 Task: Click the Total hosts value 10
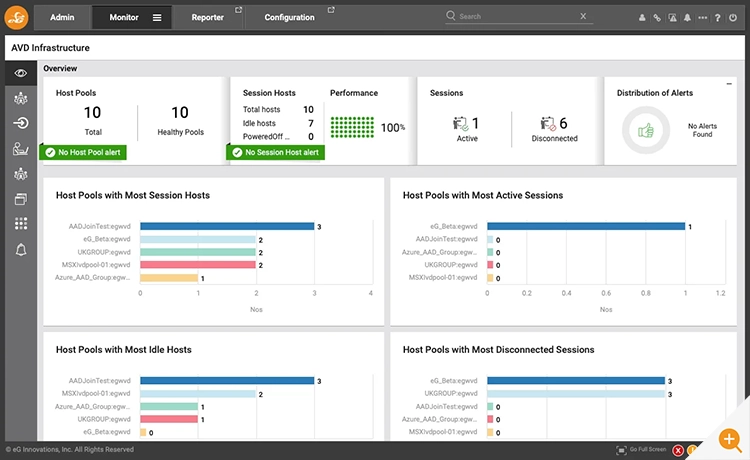coord(309,110)
